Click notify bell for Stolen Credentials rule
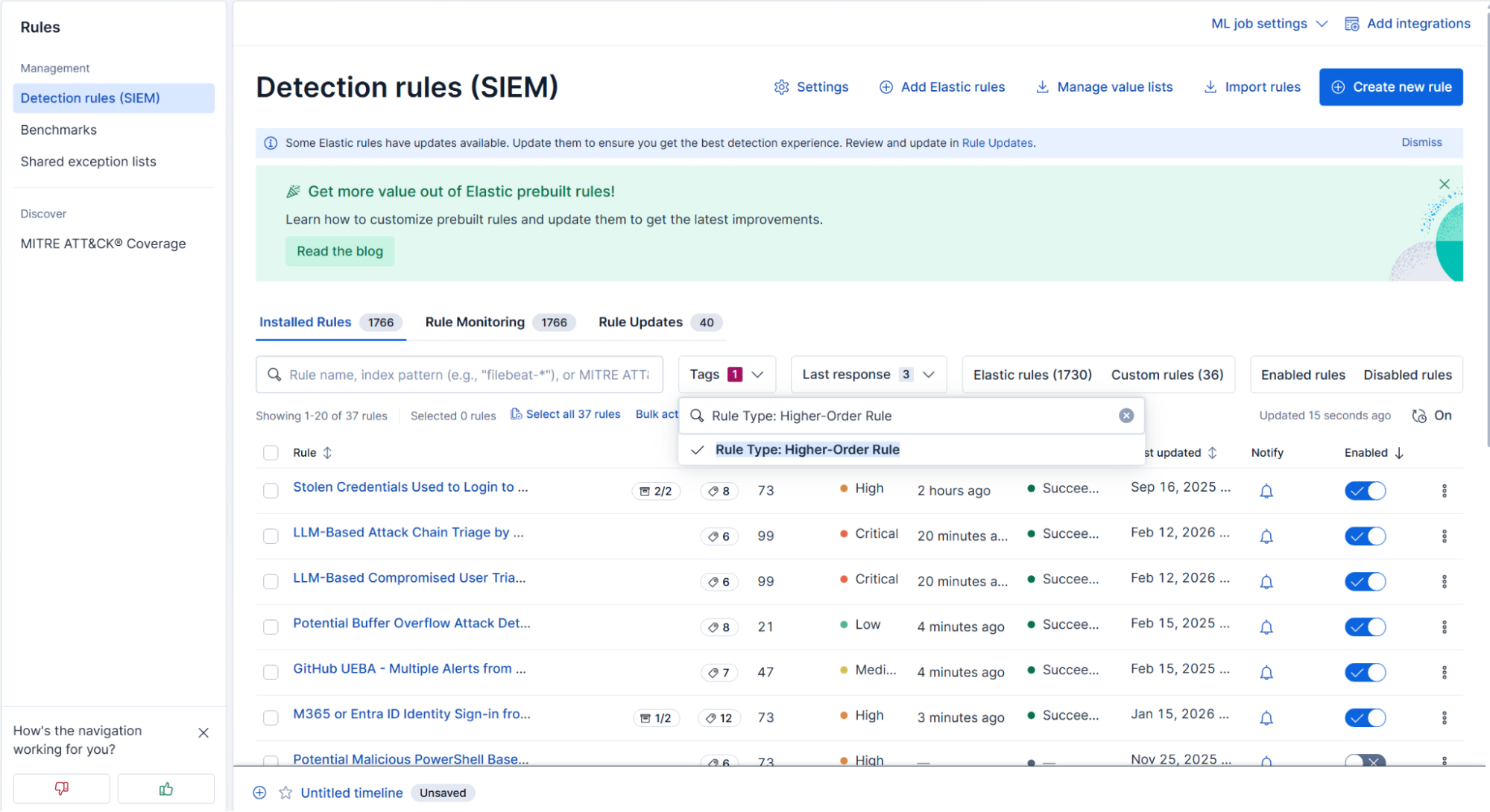The image size is (1490, 812). pyautogui.click(x=1266, y=491)
